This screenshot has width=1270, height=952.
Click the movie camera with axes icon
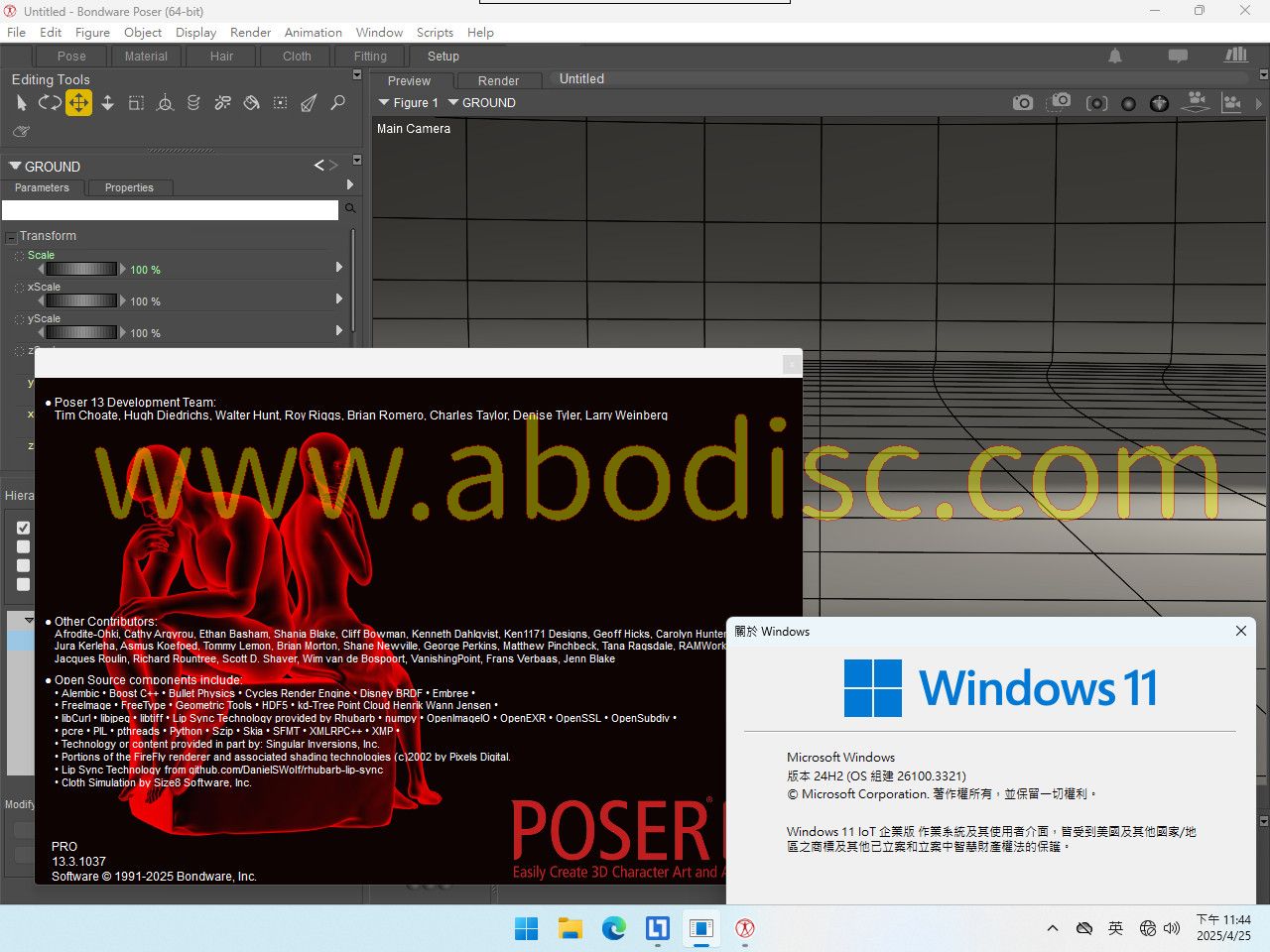[x=1231, y=102]
